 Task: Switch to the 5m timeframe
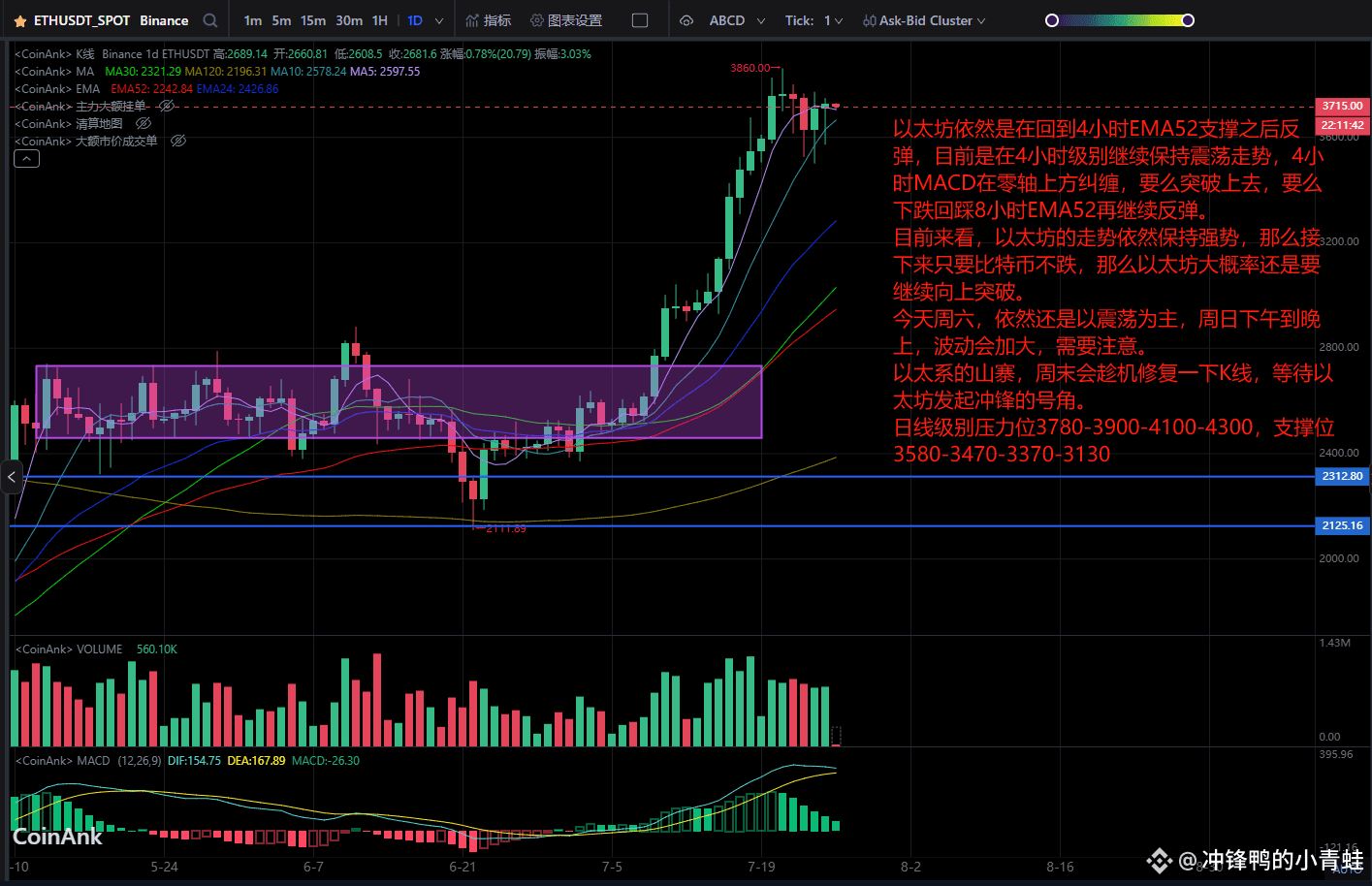(281, 20)
